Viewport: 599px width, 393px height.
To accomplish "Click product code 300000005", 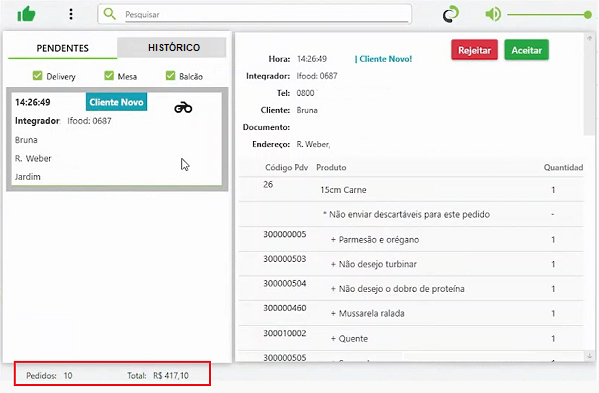I will coord(285,234).
